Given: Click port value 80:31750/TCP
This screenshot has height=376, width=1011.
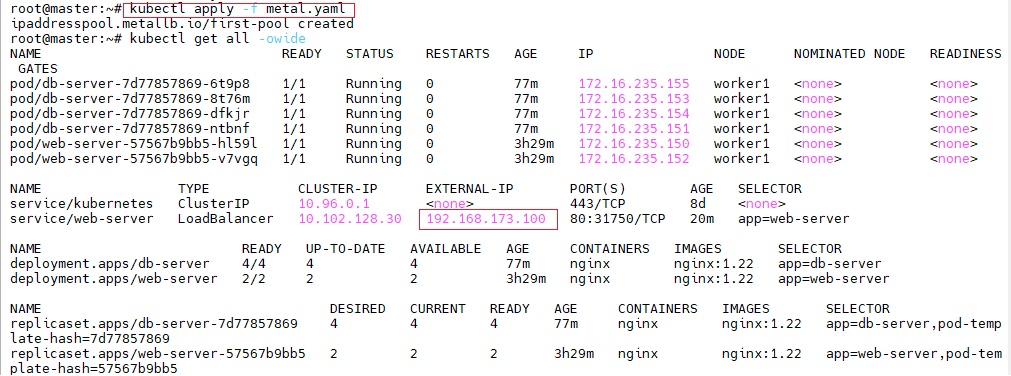Looking at the screenshot, I should [x=618, y=219].
